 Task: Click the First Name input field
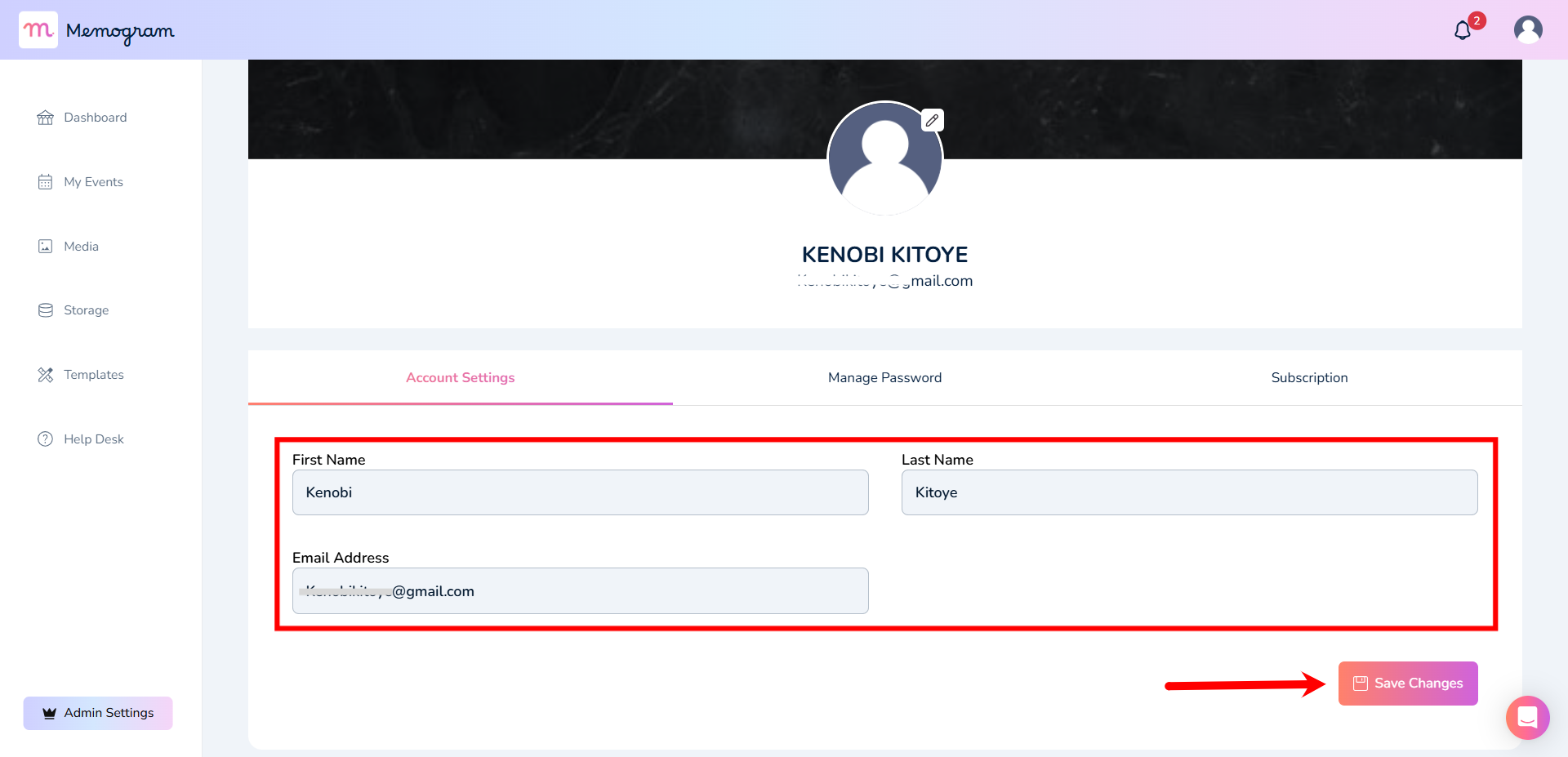pyautogui.click(x=581, y=492)
